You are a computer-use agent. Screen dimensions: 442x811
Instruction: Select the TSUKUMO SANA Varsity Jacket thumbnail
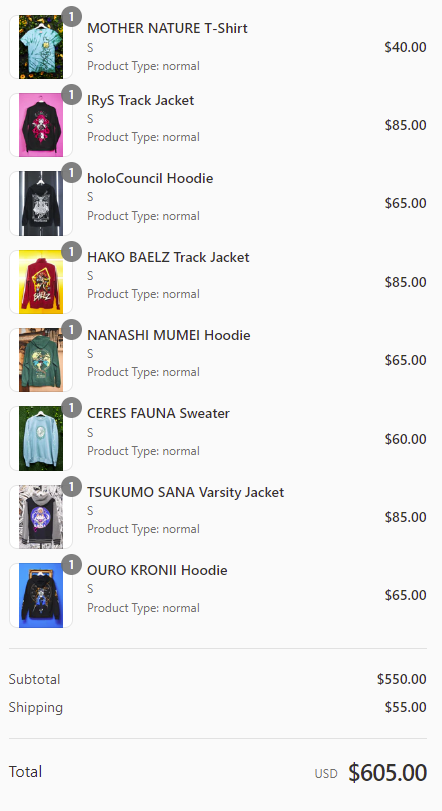pyautogui.click(x=41, y=517)
